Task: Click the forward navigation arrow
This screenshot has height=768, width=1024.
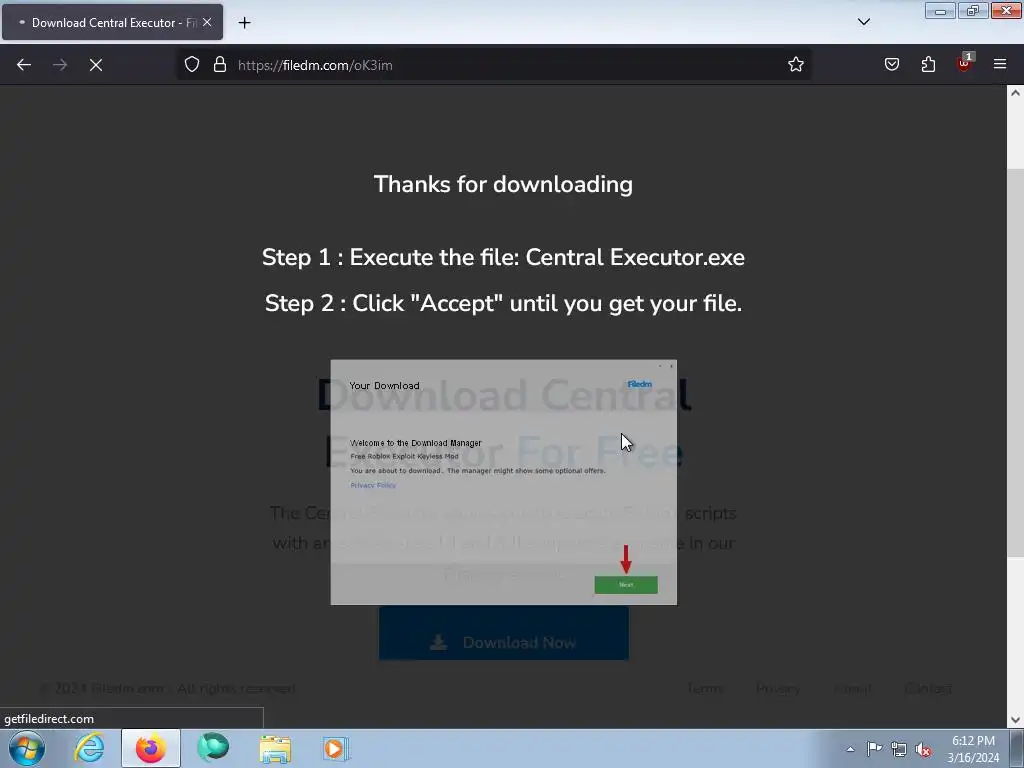Action: 60,65
